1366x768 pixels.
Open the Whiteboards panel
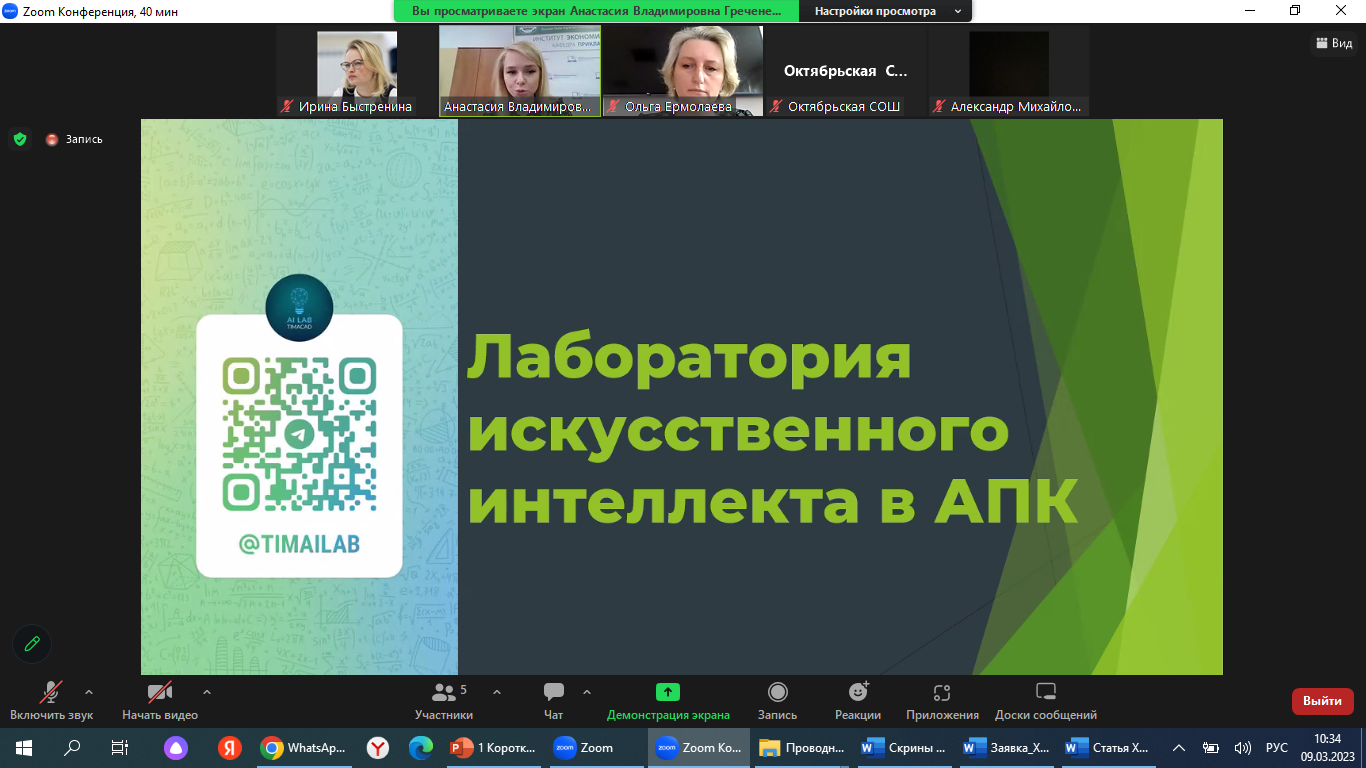[1045, 701]
